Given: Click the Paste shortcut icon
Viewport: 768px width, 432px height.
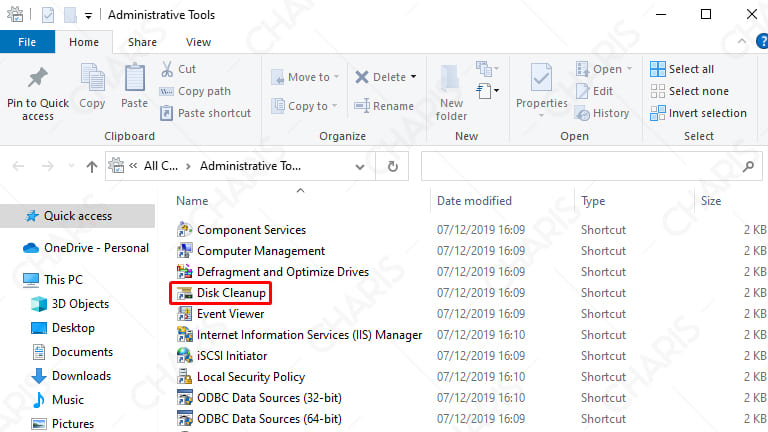Looking at the screenshot, I should (167, 113).
